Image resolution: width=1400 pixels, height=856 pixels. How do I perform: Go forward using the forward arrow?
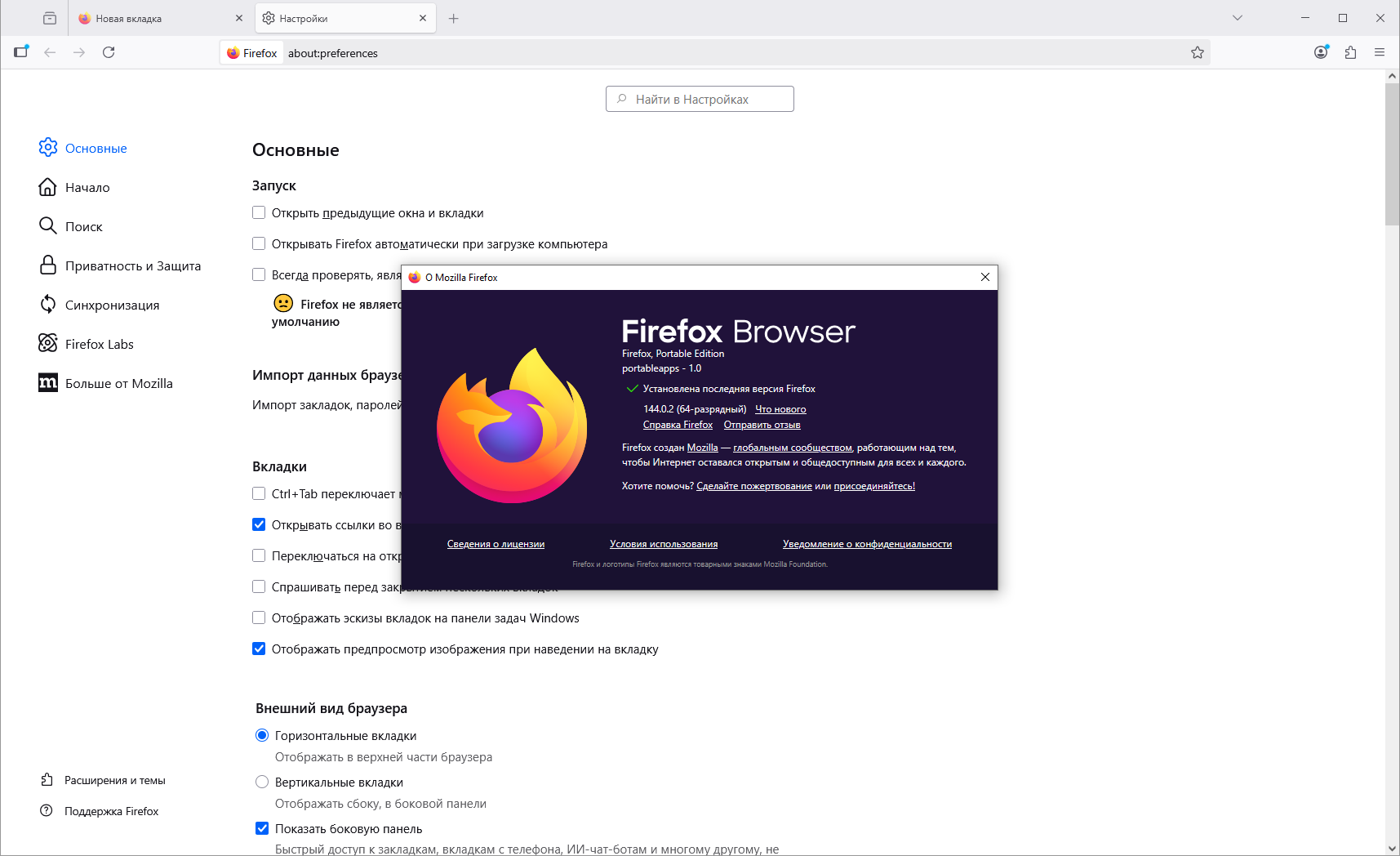[79, 52]
